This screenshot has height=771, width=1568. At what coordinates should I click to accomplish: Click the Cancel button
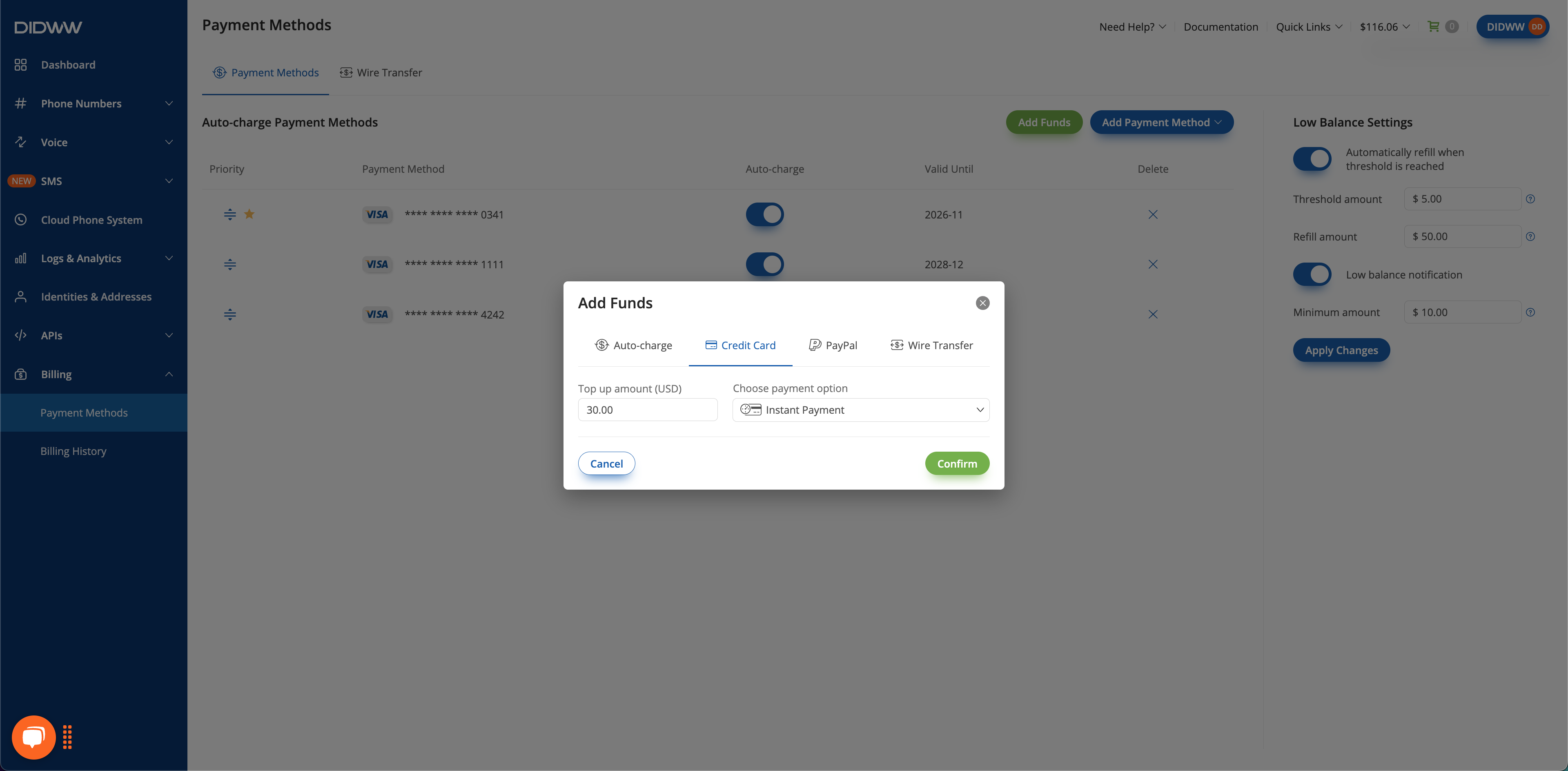tap(606, 463)
